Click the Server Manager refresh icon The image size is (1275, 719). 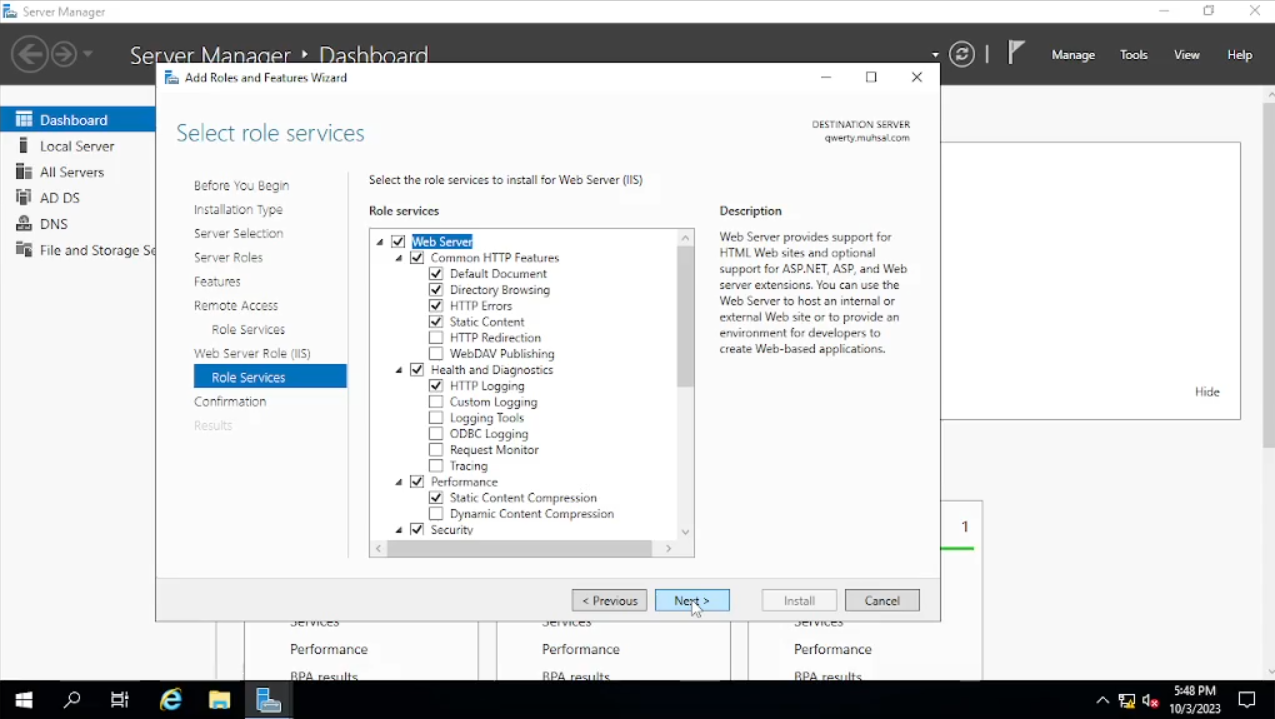962,55
